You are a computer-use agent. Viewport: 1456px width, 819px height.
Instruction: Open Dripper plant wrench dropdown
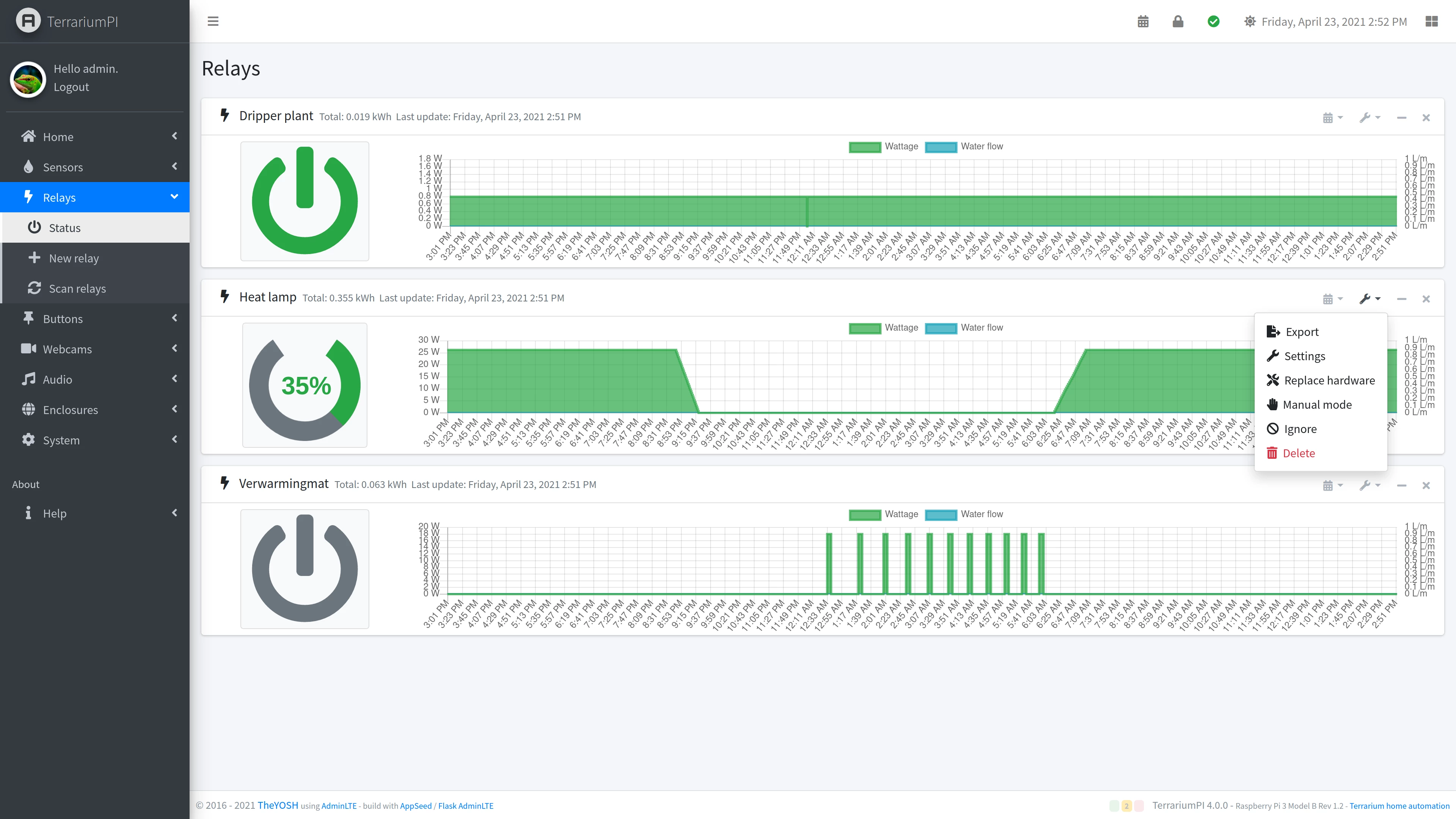coord(1370,118)
